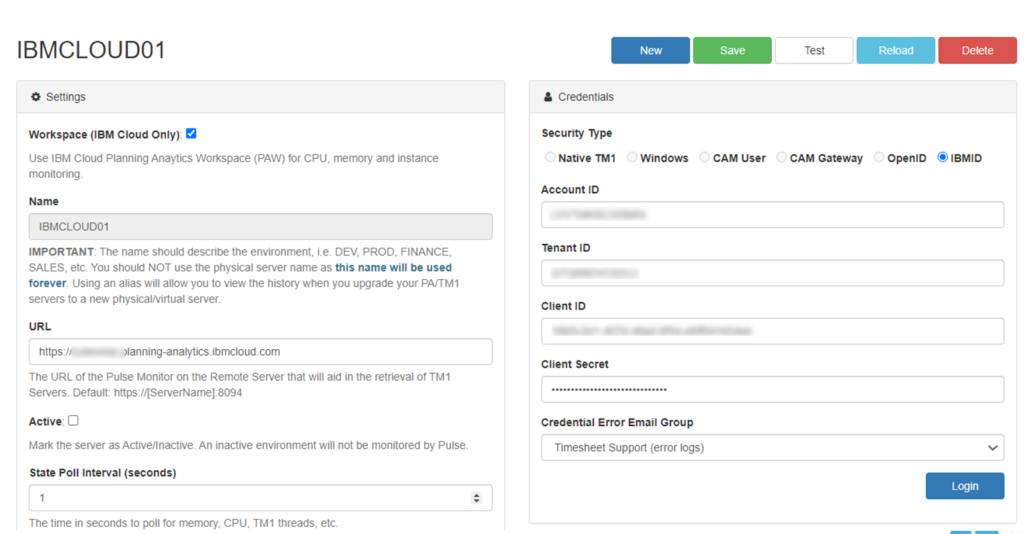This screenshot has height=534, width=1024.
Task: Click the Client Secret password field
Action: pos(772,389)
